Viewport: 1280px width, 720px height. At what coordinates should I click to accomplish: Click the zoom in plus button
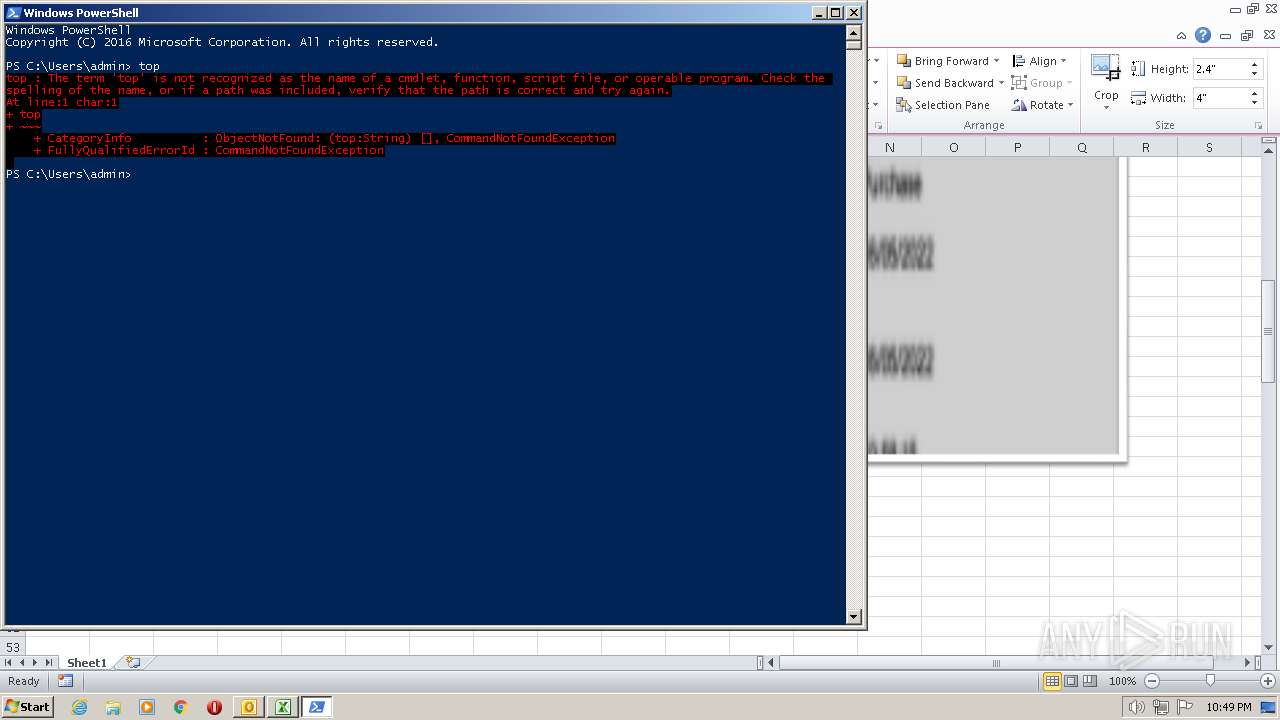(x=1267, y=681)
